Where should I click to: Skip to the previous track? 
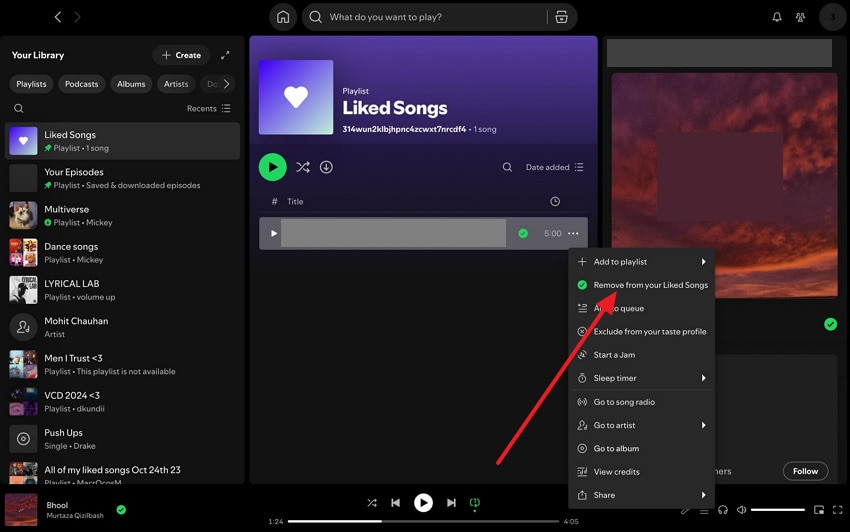(396, 503)
